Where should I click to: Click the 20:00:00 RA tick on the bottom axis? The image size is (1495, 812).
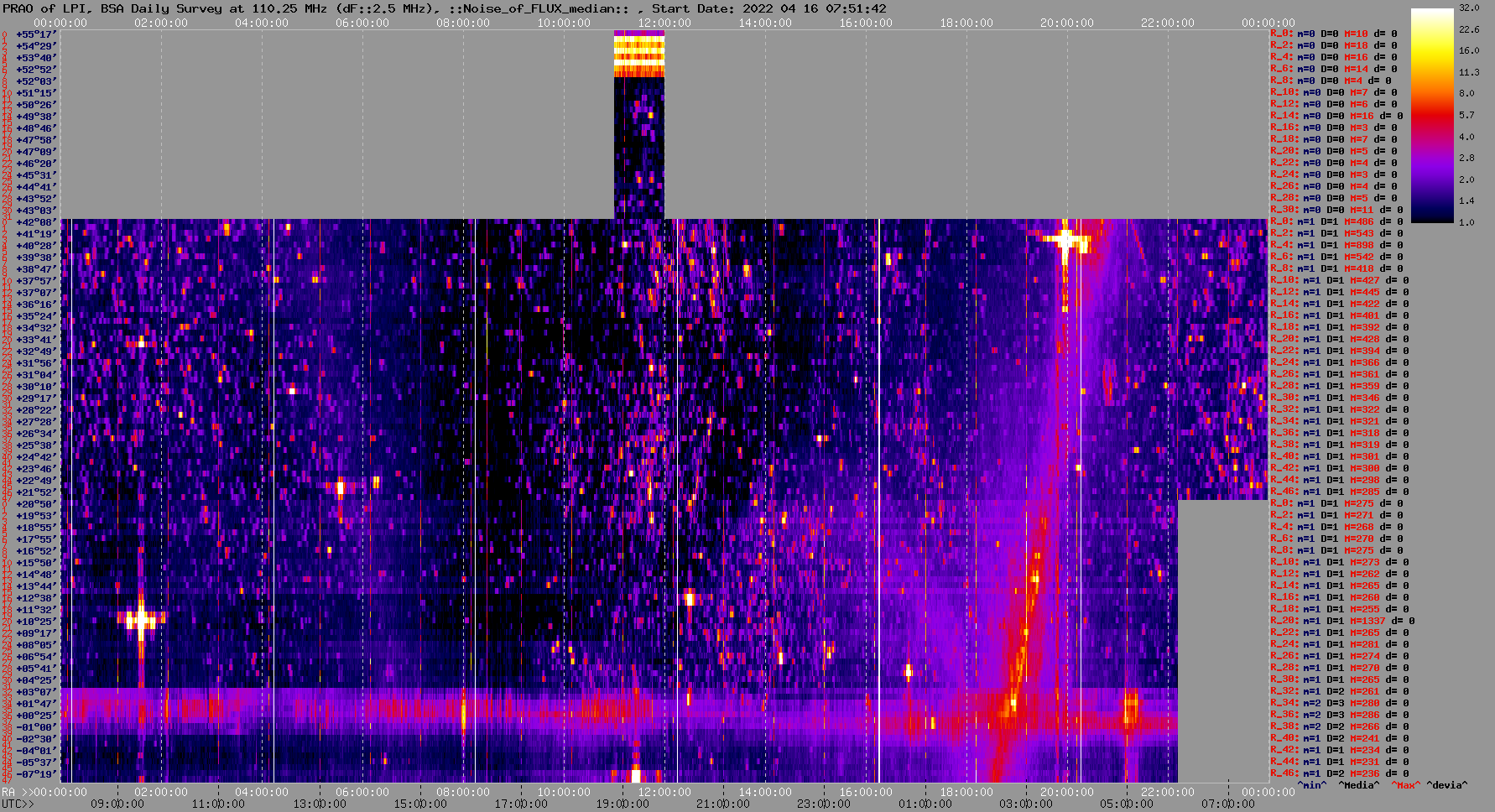[1067, 792]
